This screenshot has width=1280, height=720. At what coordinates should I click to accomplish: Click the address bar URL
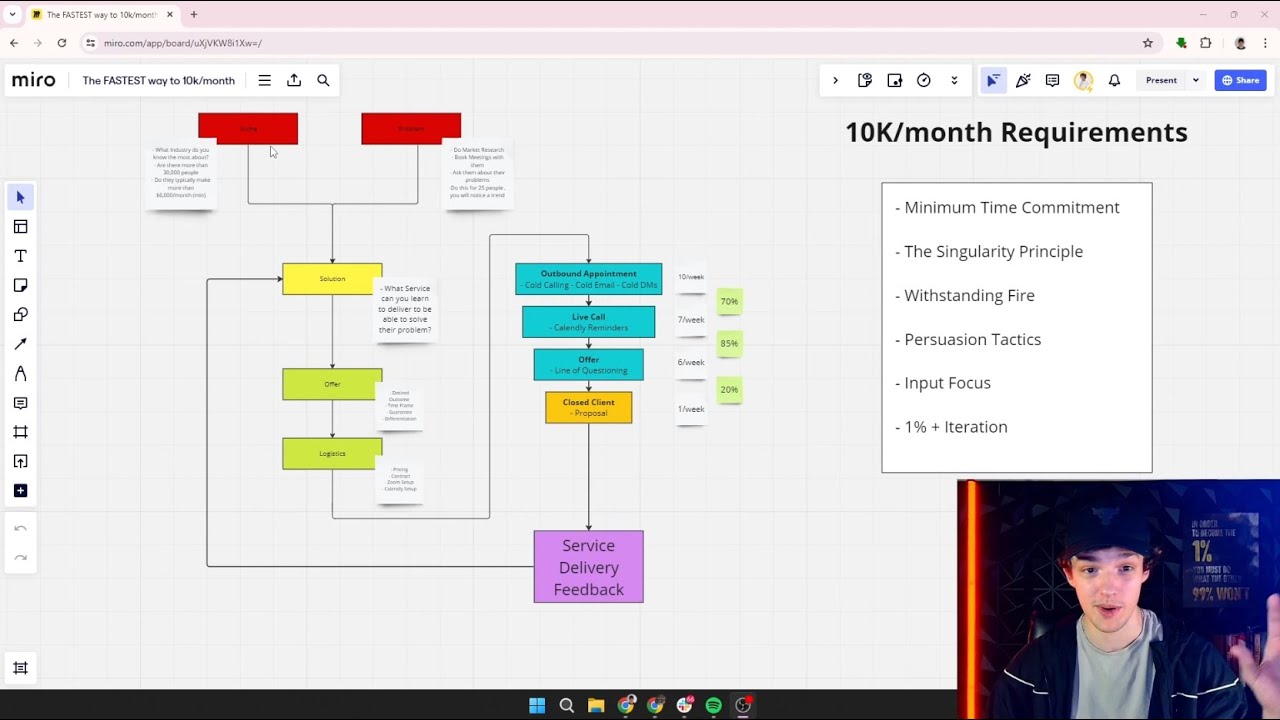183,43
